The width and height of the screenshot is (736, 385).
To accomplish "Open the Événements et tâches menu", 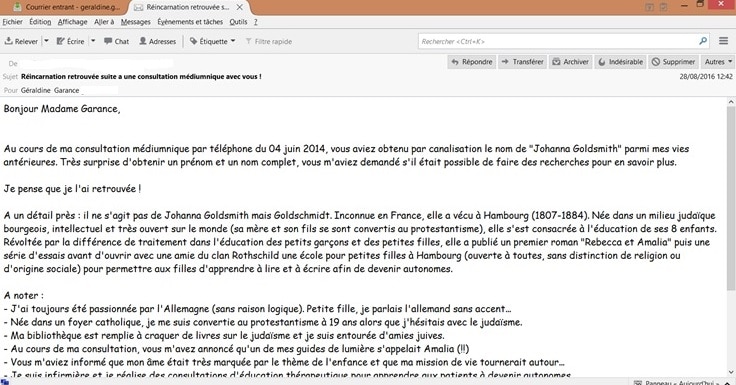I will pos(190,22).
